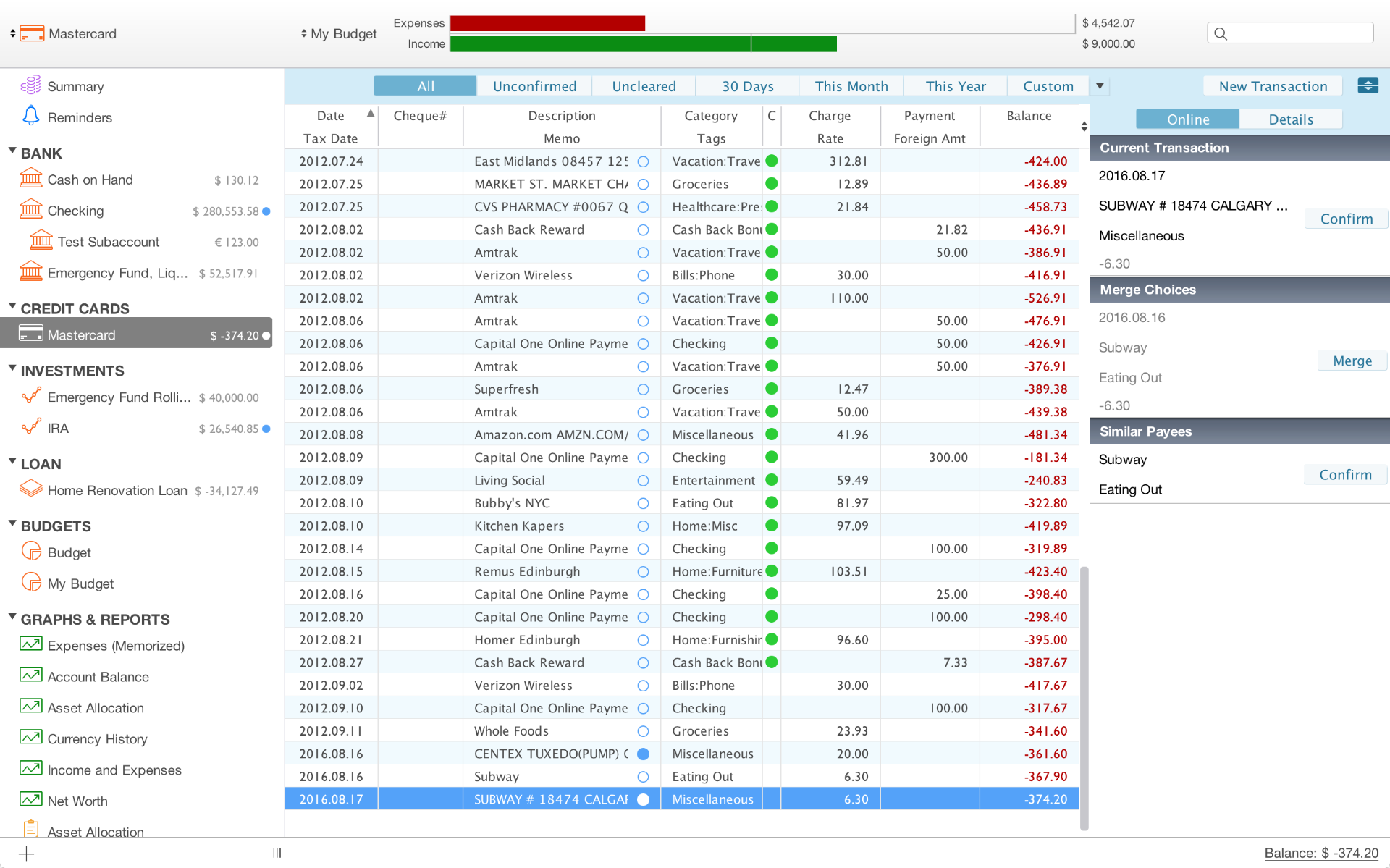
Task: Collapse the BUDGETS section
Action: [x=12, y=523]
